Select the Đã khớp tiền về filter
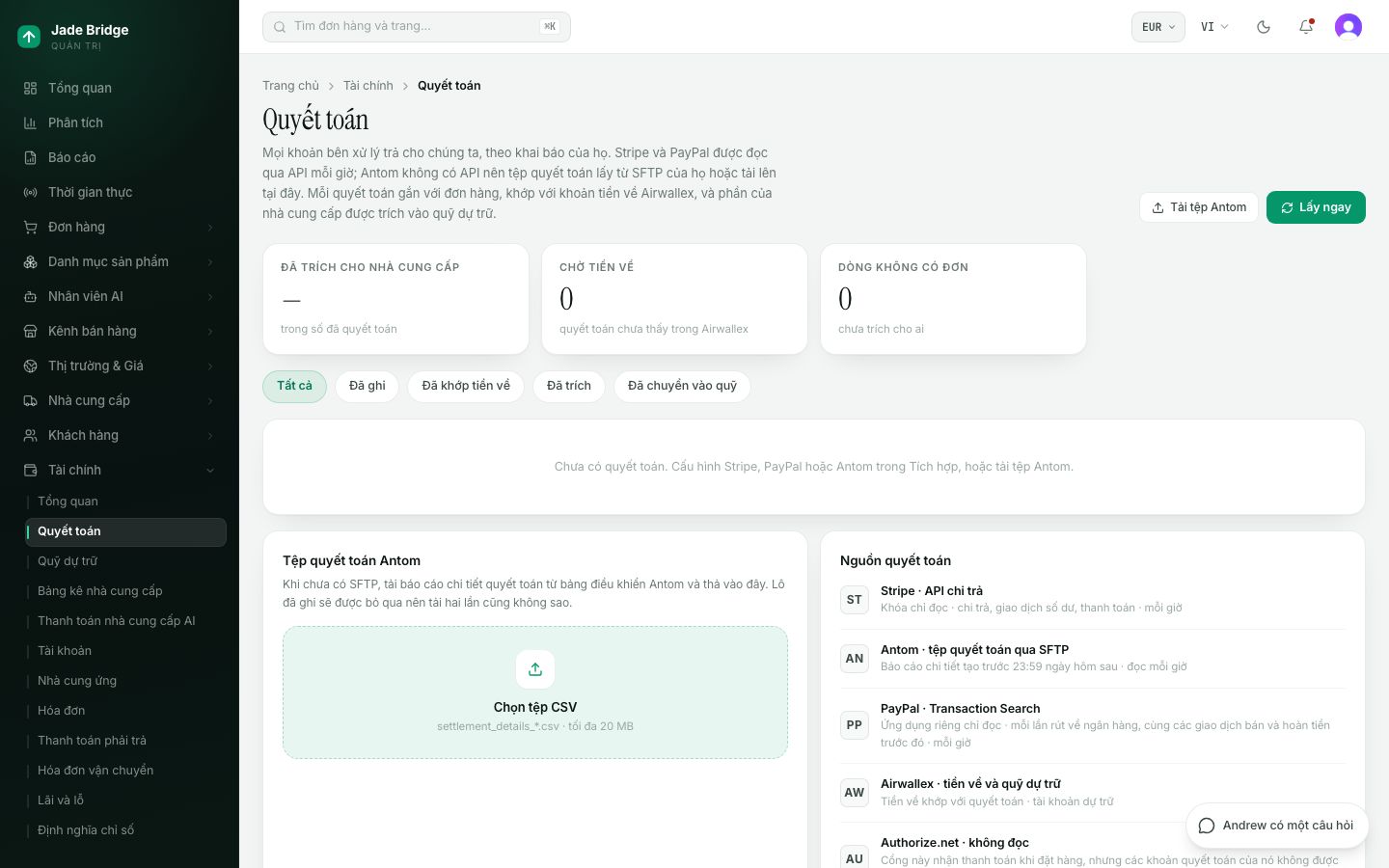 (x=466, y=386)
